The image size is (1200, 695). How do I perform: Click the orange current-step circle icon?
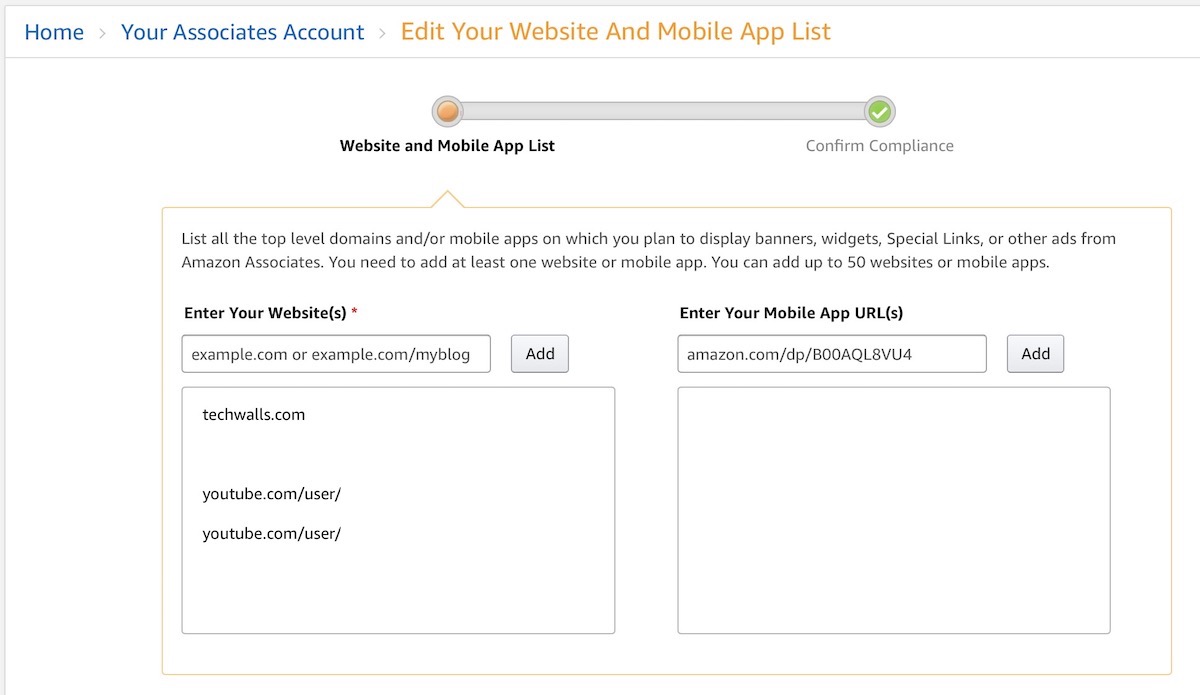447,111
